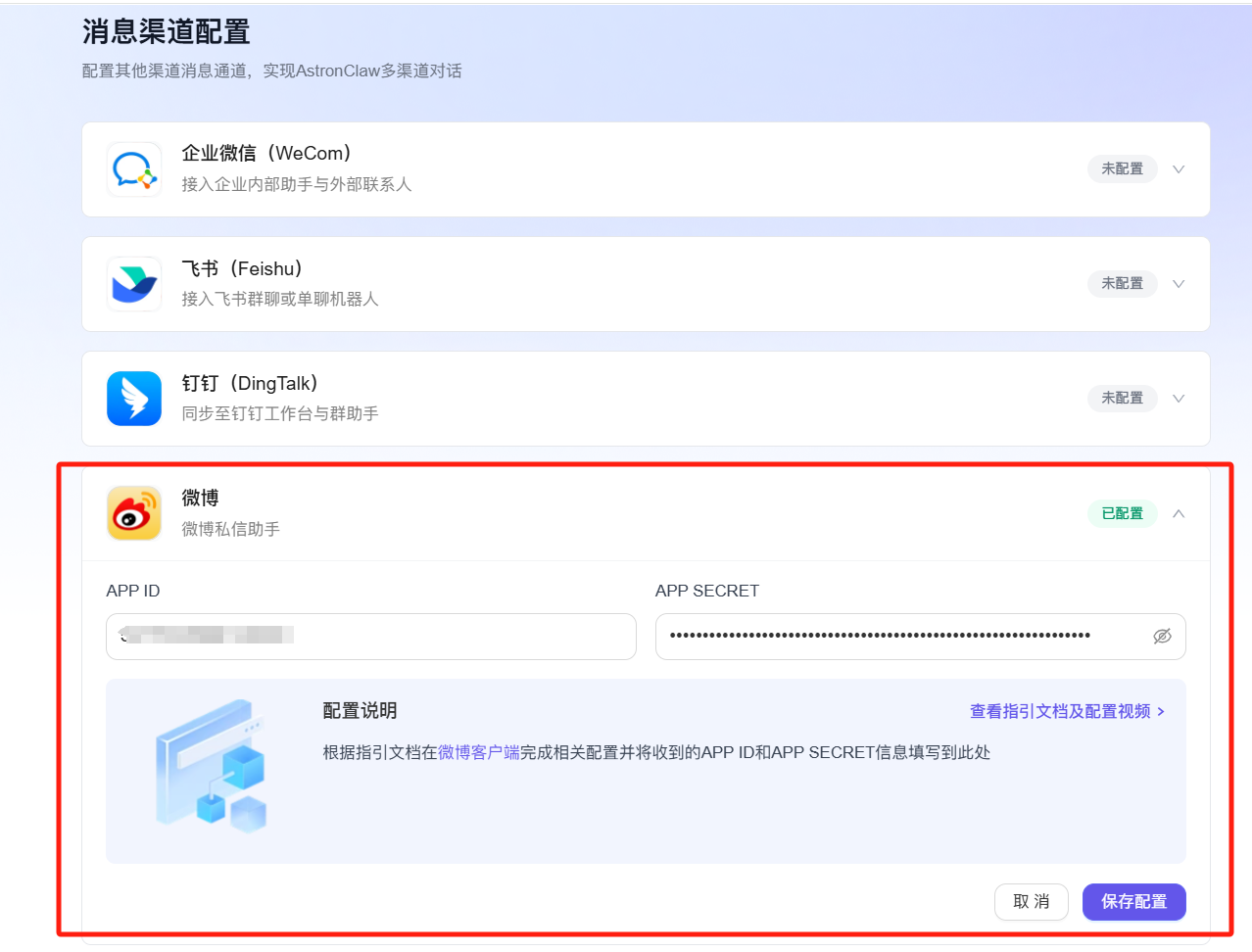Click the DingTalk (钉钉) channel icon

[x=133, y=399]
